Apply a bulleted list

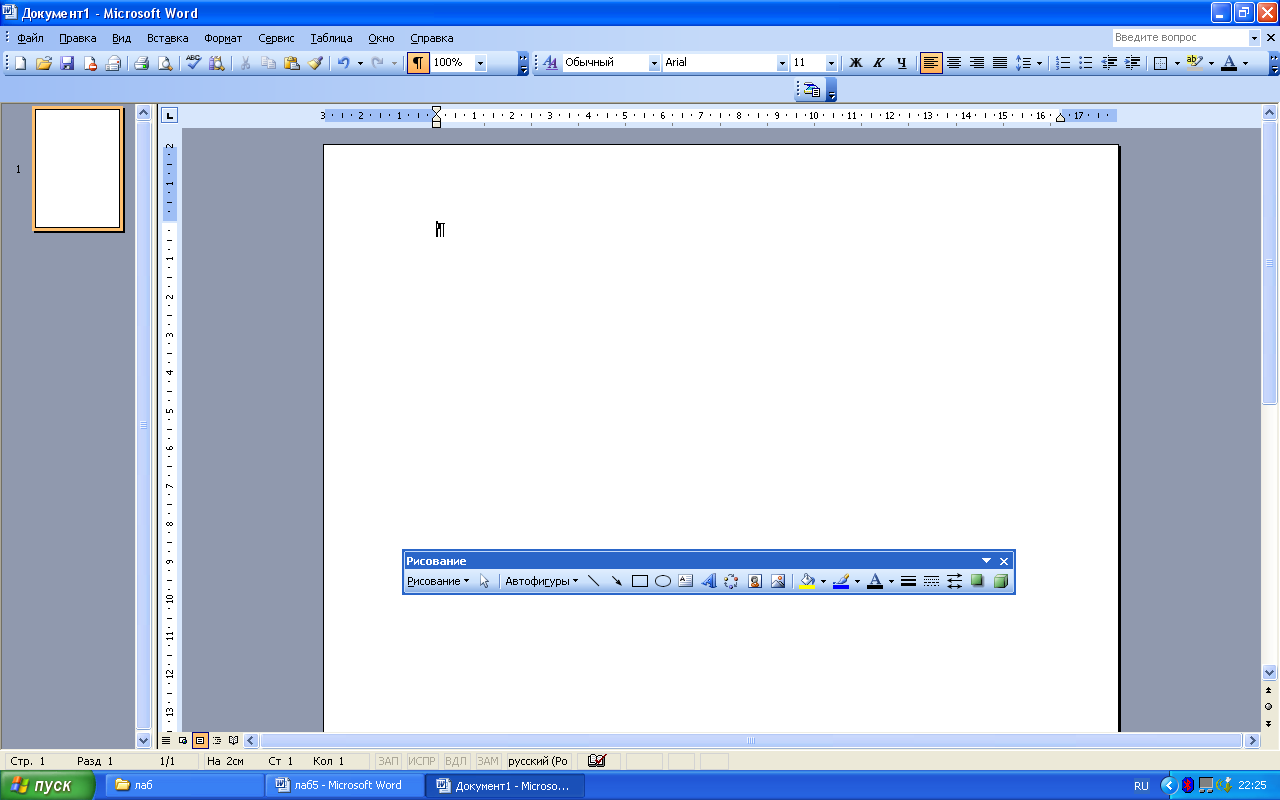tap(1086, 63)
